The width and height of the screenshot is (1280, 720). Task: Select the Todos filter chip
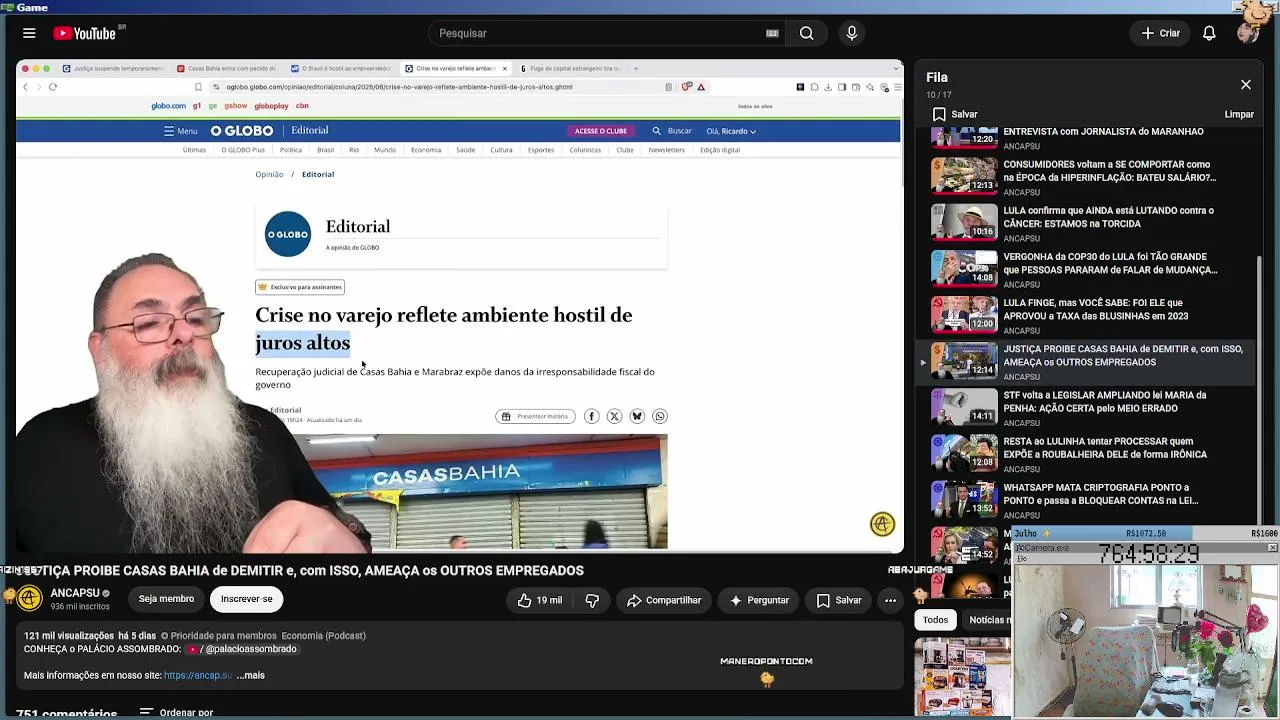[935, 620]
